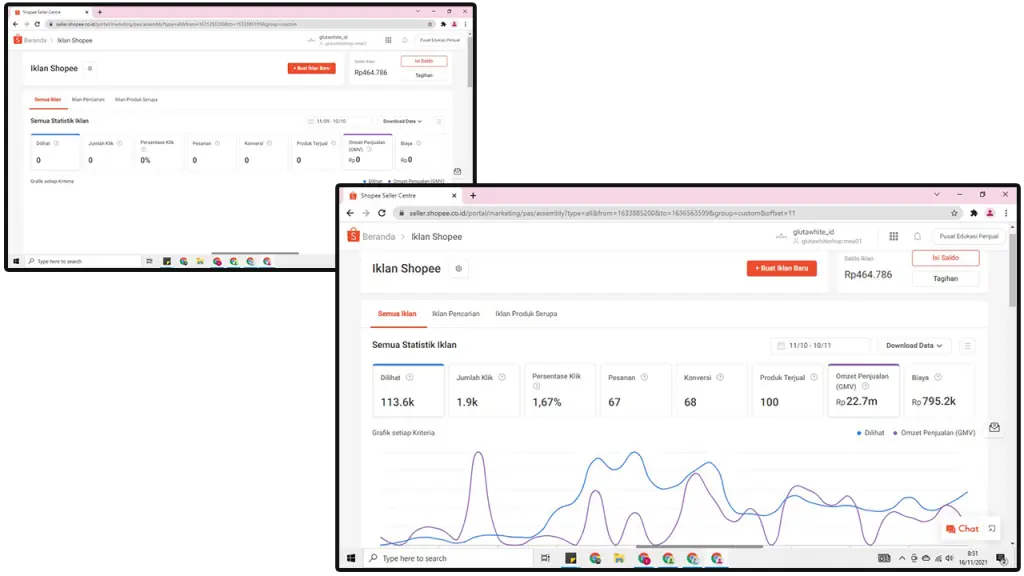Open settings gear in back window
Viewport: 1024px width, 576px height.
click(90, 69)
